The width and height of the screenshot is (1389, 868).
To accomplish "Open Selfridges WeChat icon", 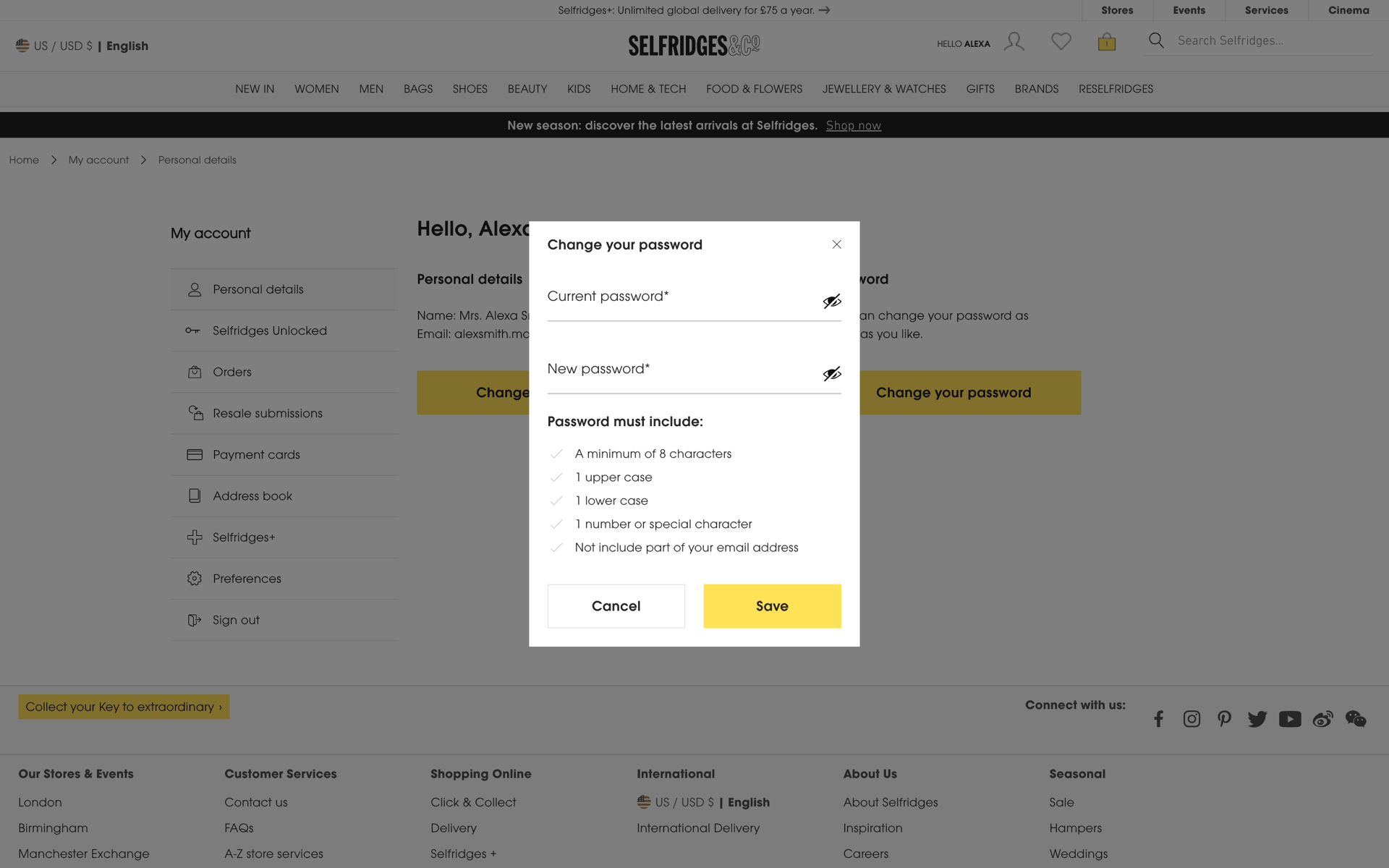I will 1356,718.
